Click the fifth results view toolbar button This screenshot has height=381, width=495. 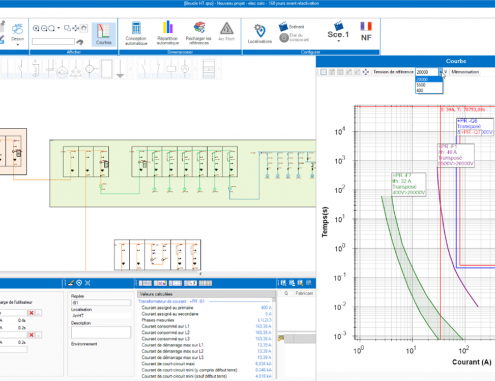[x=205, y=283]
